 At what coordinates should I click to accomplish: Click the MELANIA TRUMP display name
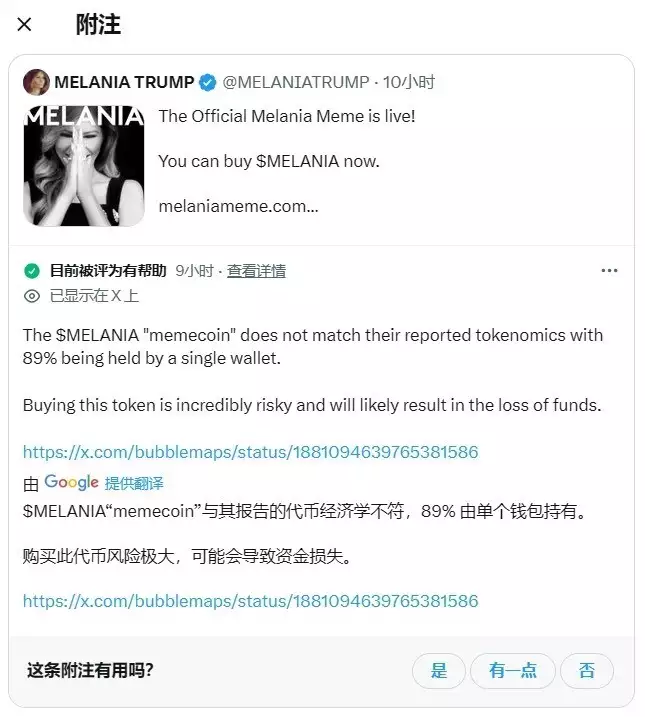click(124, 82)
